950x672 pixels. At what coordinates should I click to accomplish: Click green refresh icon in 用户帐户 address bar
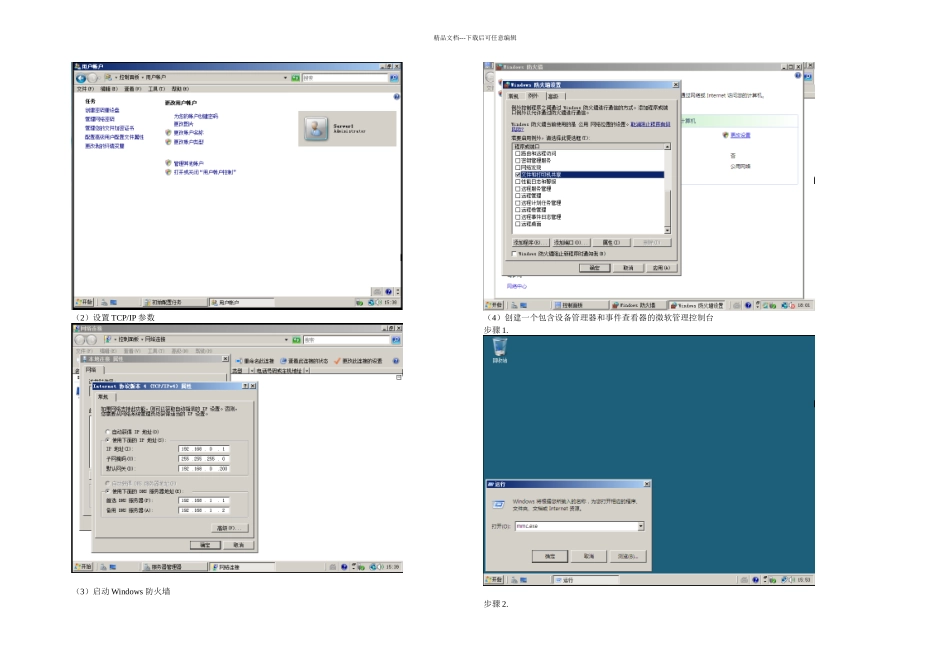[x=296, y=78]
